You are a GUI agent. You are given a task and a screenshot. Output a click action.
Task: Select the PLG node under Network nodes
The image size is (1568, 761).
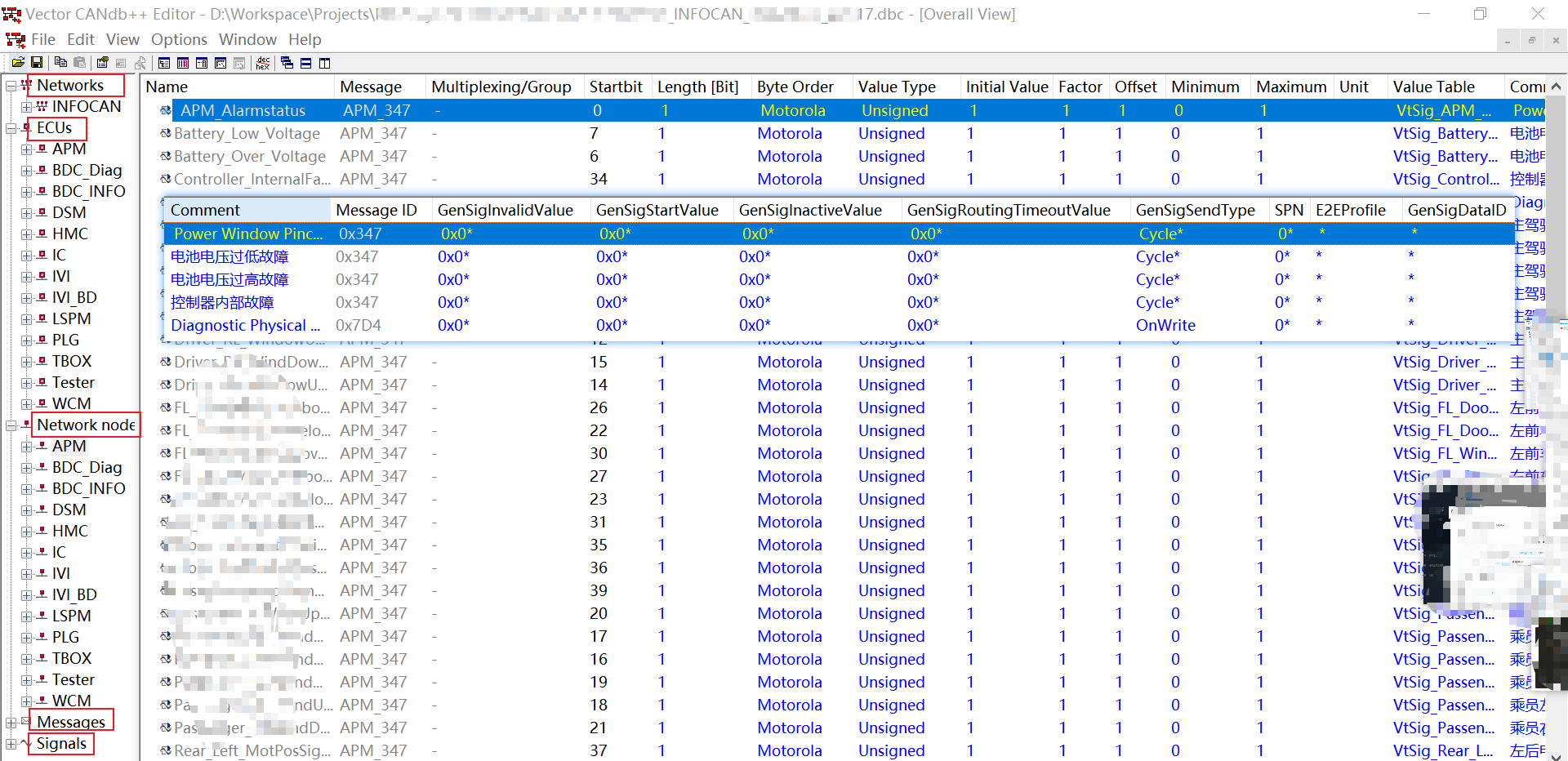66,638
